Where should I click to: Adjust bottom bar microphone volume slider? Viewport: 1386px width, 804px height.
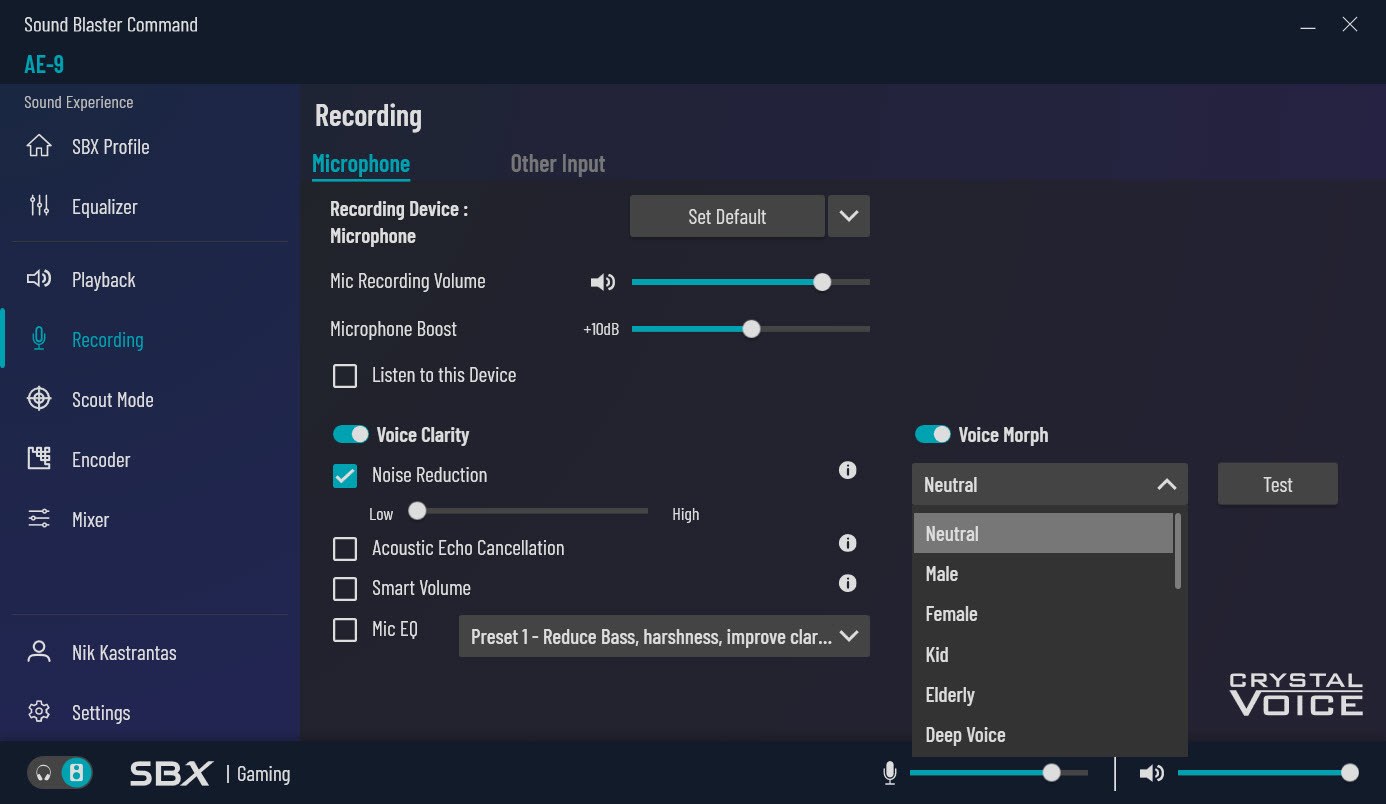coord(999,773)
